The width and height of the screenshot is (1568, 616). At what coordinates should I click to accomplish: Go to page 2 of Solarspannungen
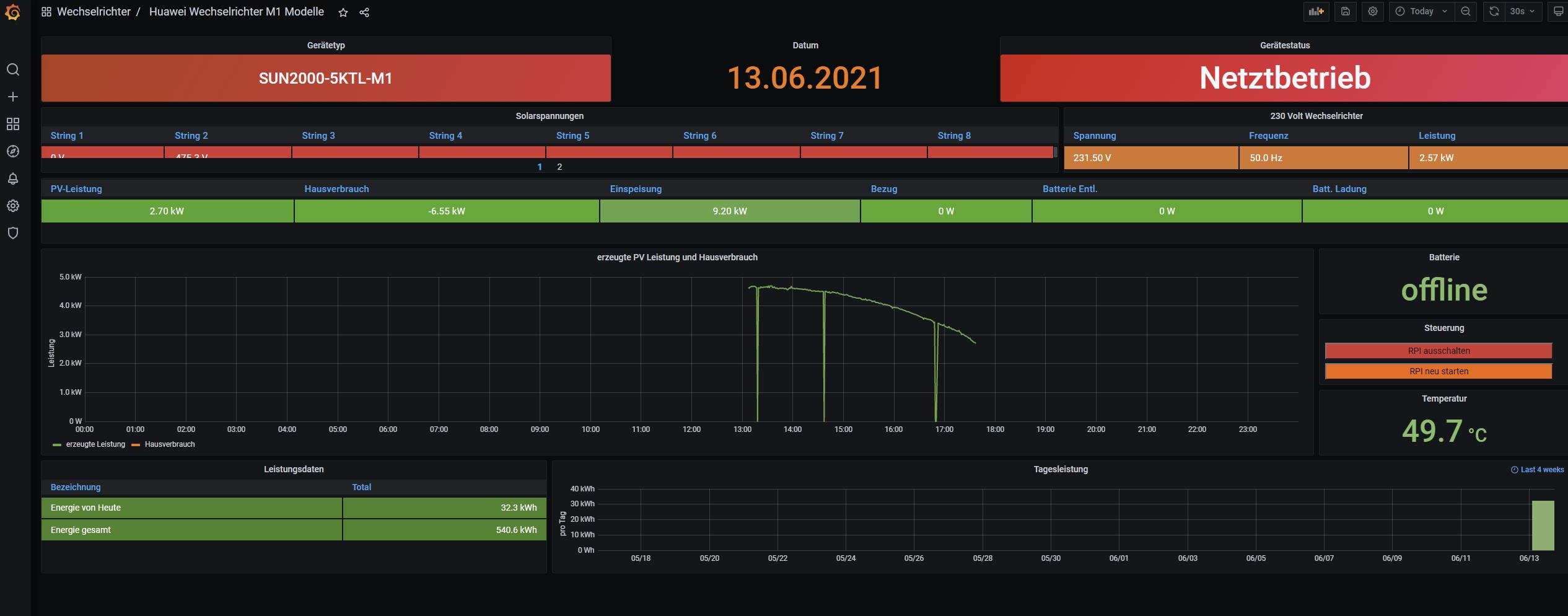tap(559, 167)
